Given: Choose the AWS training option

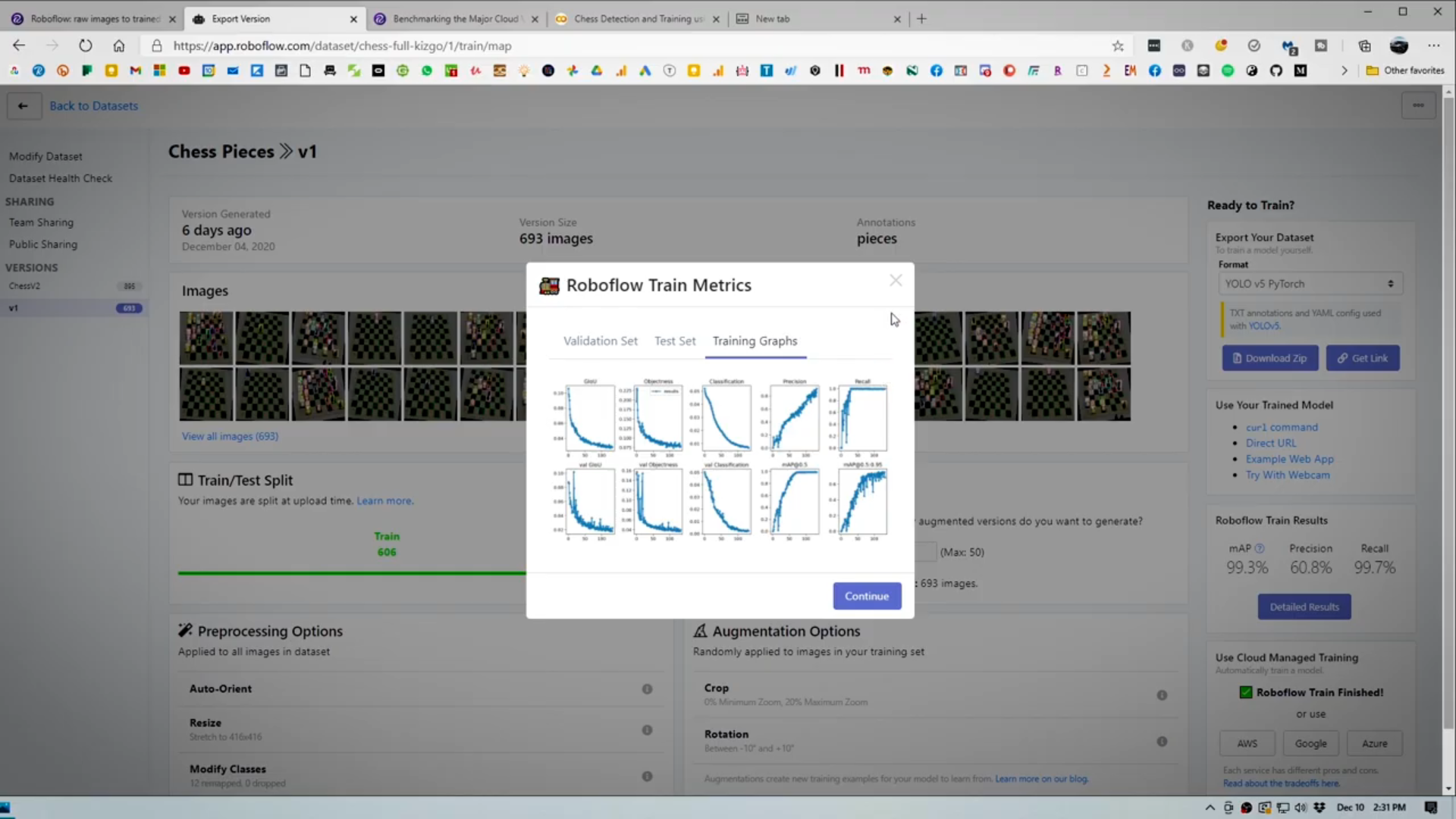Looking at the screenshot, I should click(1247, 743).
